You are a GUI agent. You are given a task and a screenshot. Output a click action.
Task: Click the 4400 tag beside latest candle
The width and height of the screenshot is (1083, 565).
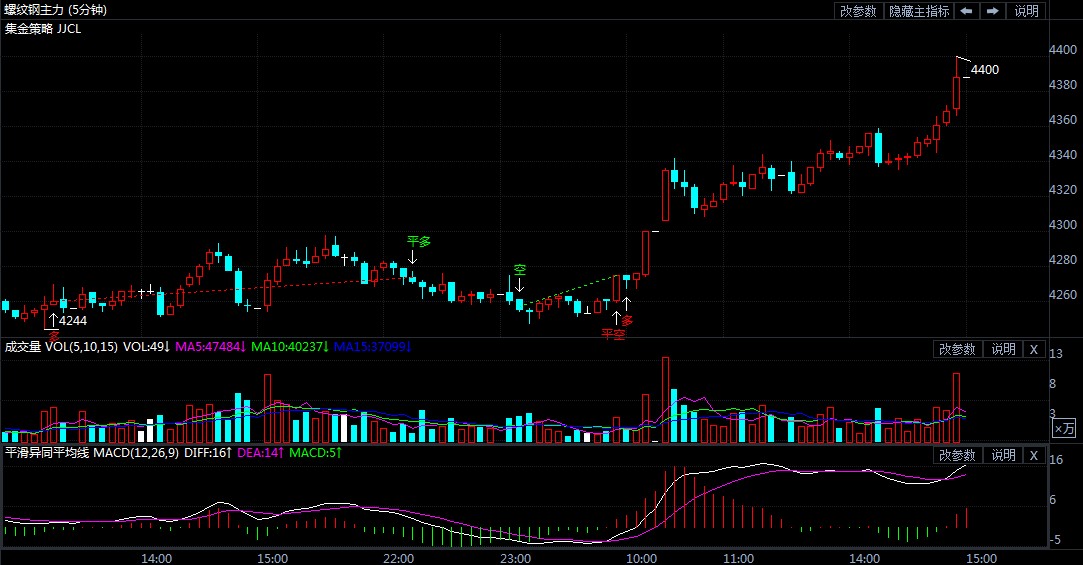click(x=985, y=70)
